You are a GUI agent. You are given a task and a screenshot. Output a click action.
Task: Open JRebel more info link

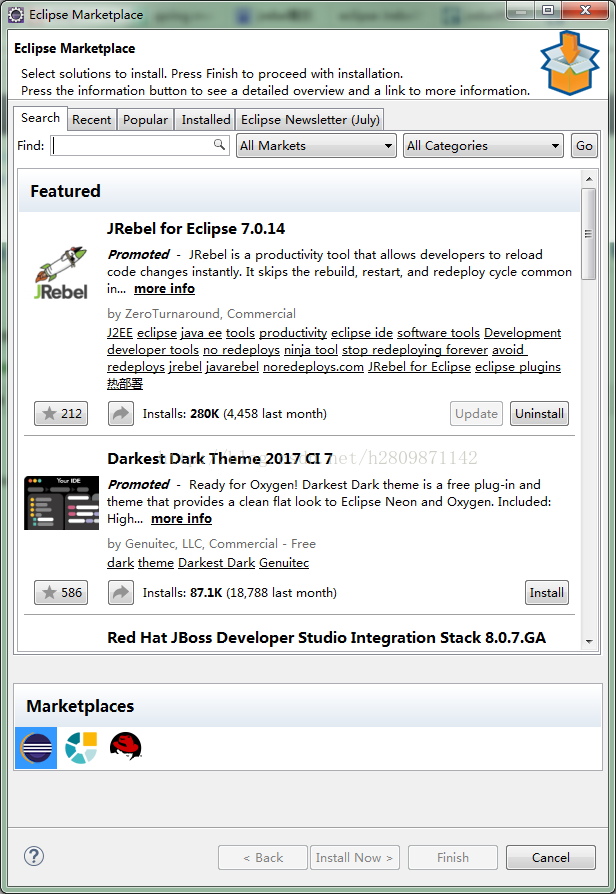click(x=164, y=288)
